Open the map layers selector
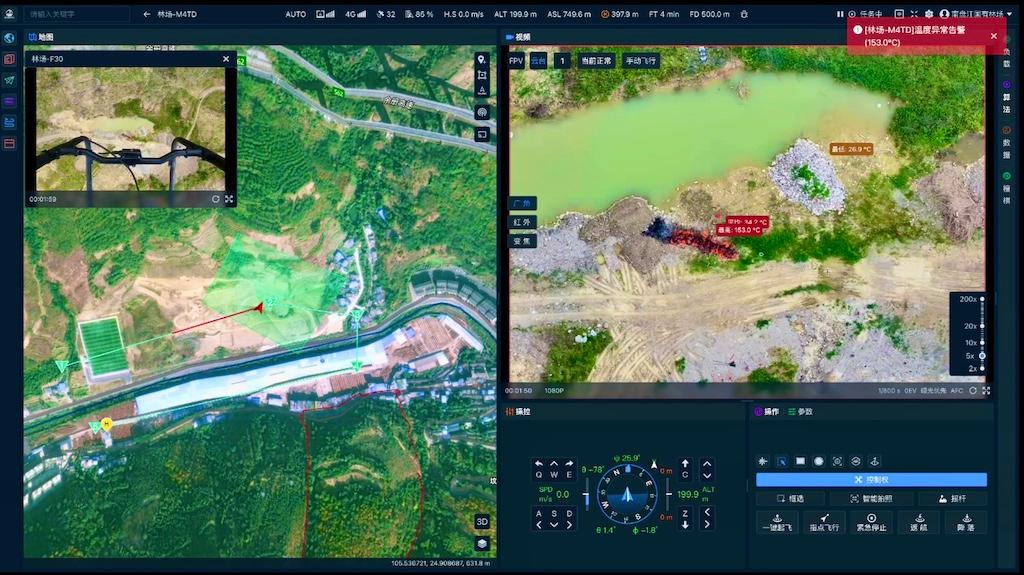Viewport: 1024px width, 575px height. pyautogui.click(x=482, y=544)
